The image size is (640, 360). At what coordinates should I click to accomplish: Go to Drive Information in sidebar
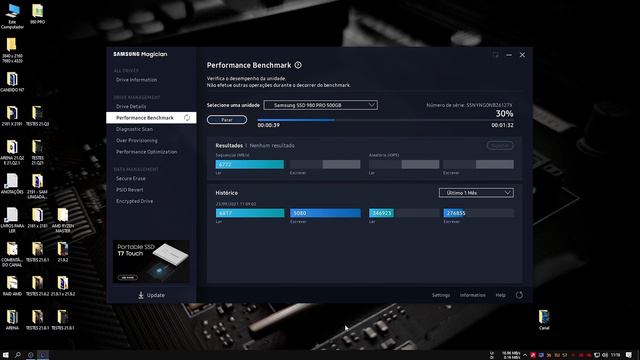tap(136, 80)
